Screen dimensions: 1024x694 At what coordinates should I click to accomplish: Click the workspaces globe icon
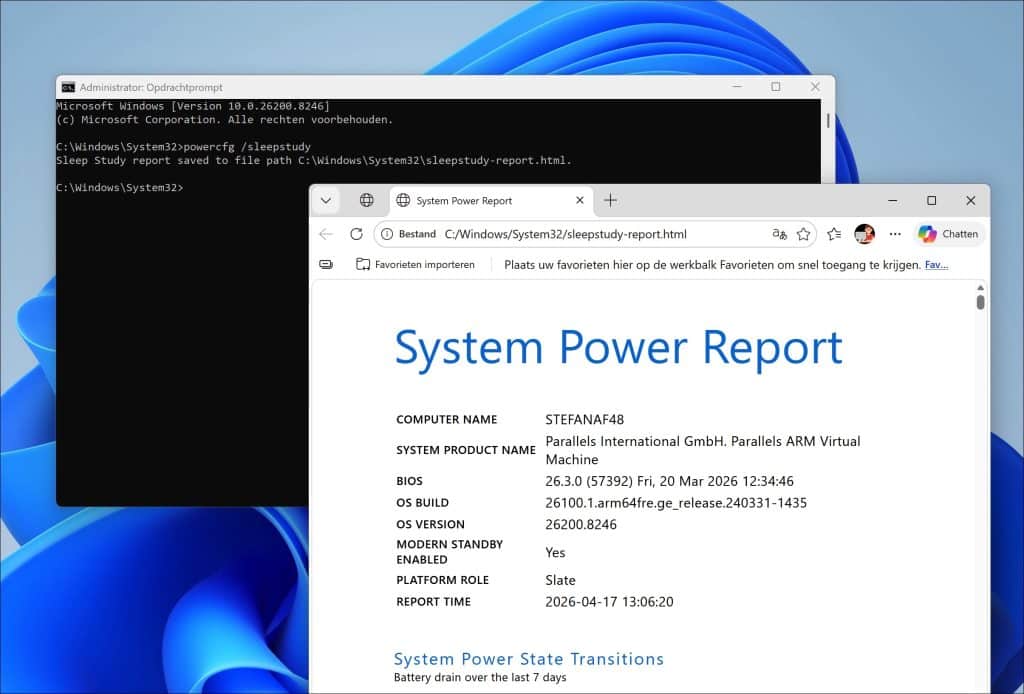pos(367,200)
